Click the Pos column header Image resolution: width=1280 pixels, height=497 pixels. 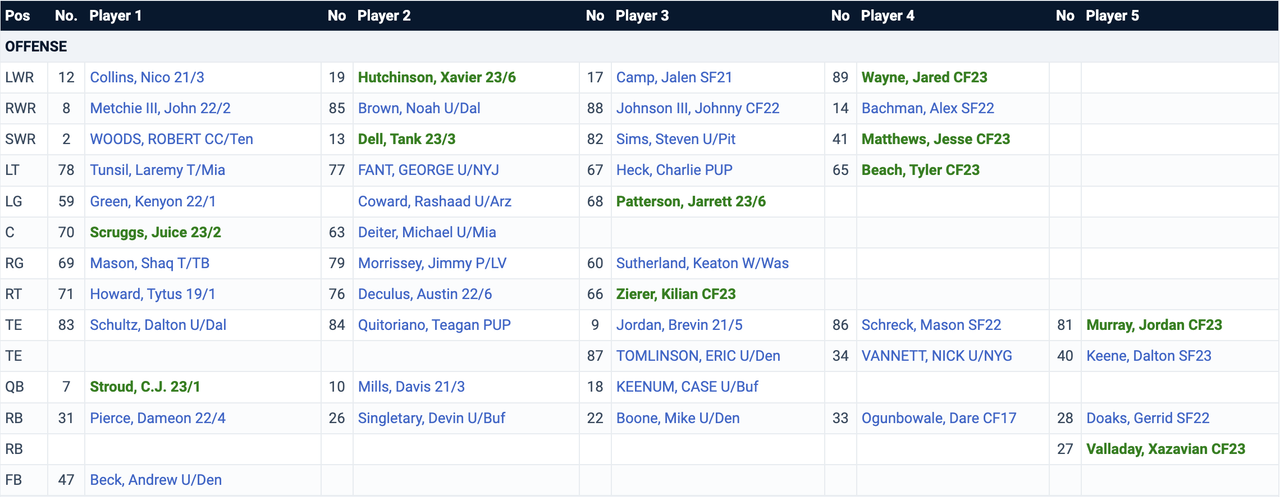click(17, 16)
